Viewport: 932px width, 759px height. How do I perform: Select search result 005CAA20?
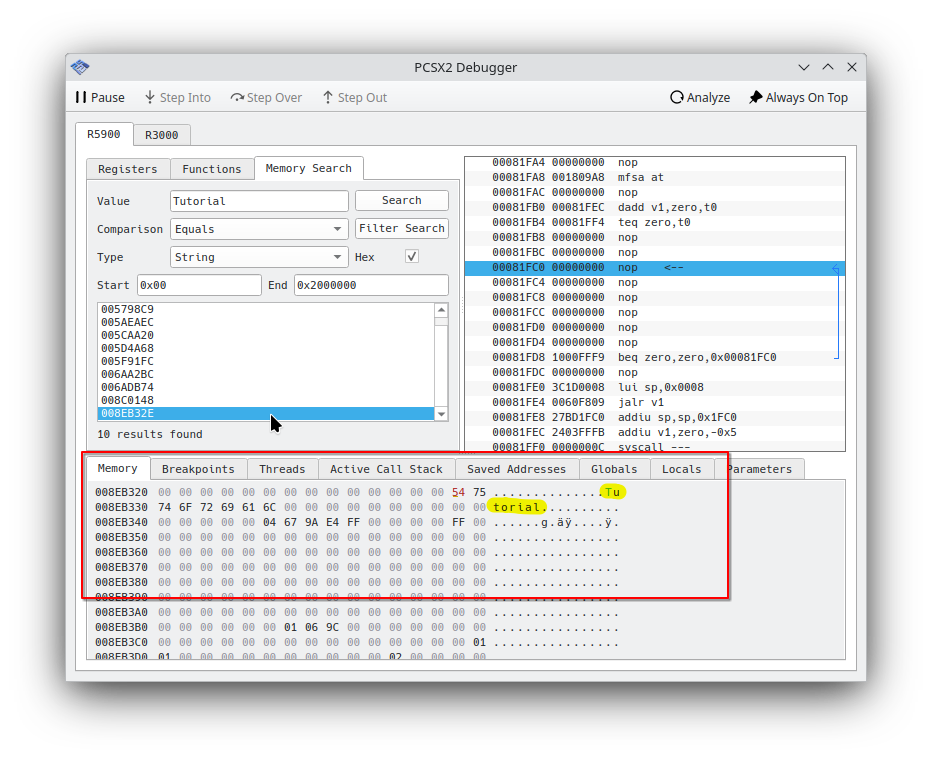[266, 335]
